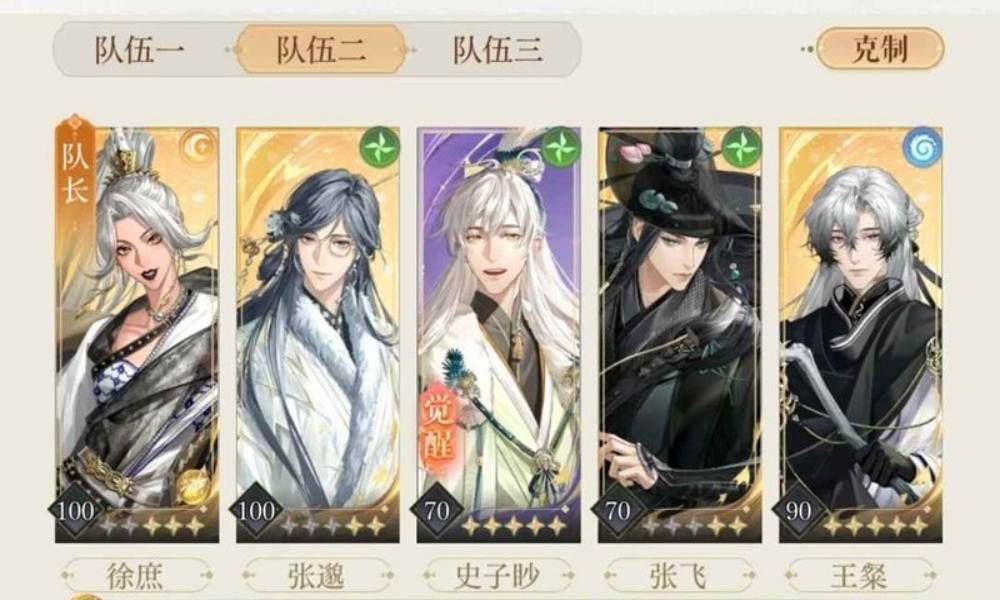Viewport: 1000px width, 600px height.
Task: Select the 张飞 character card
Action: [680, 335]
